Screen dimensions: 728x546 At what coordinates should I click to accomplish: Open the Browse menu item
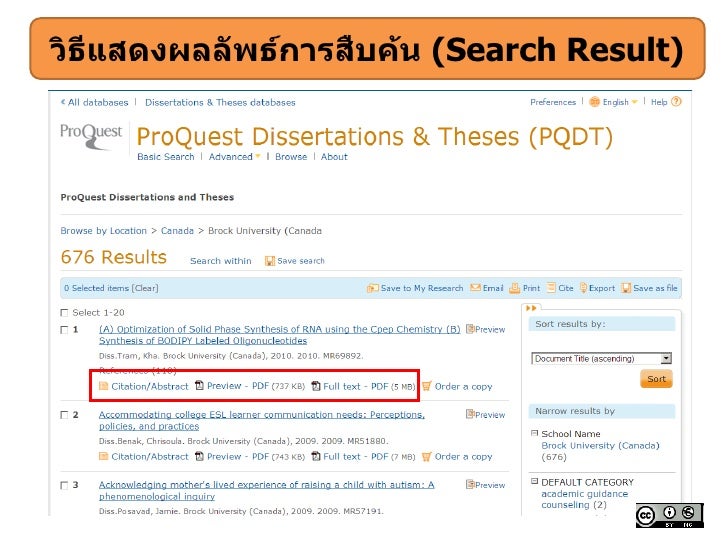pos(291,157)
